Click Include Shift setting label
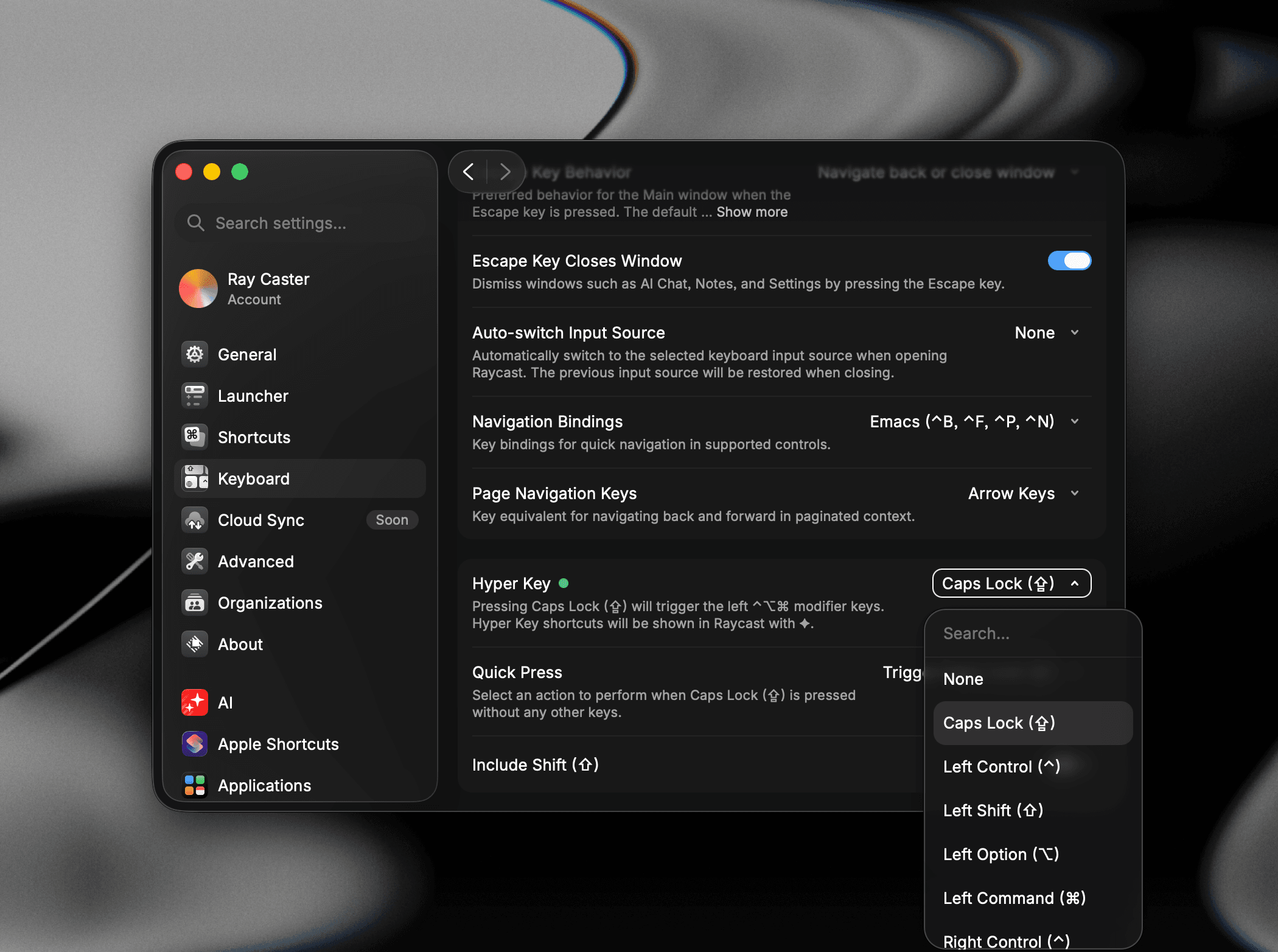 (536, 765)
